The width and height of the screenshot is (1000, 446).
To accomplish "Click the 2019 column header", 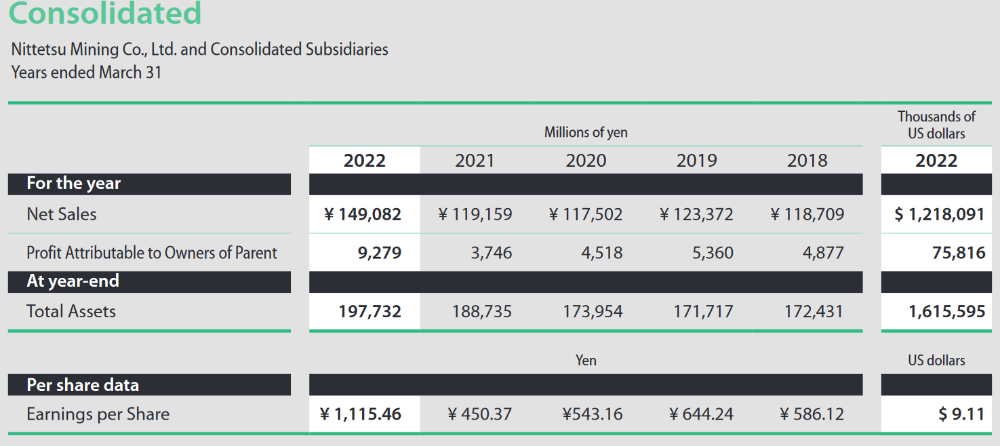I will [x=696, y=160].
